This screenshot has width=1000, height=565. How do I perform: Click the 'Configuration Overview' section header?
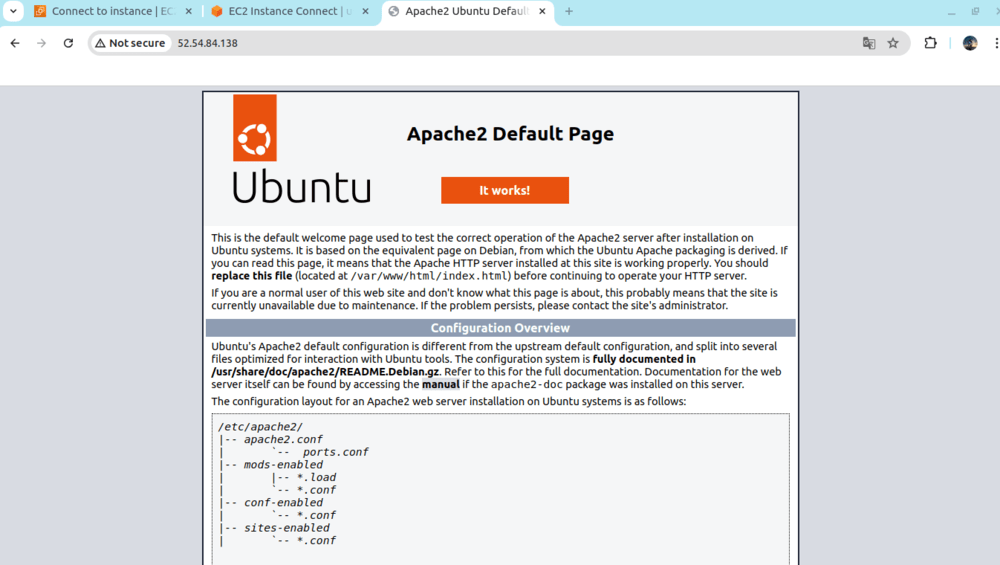(500, 328)
